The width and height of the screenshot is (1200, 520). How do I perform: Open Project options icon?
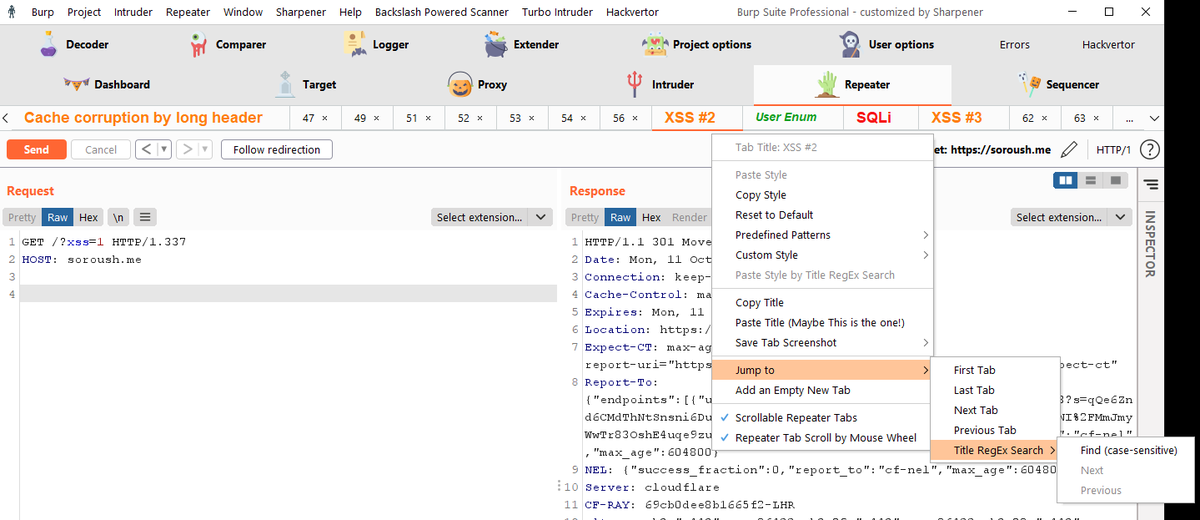(654, 44)
